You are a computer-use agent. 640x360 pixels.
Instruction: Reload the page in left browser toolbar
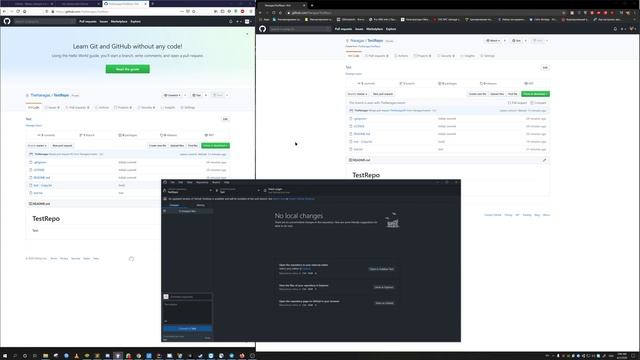(18, 11)
